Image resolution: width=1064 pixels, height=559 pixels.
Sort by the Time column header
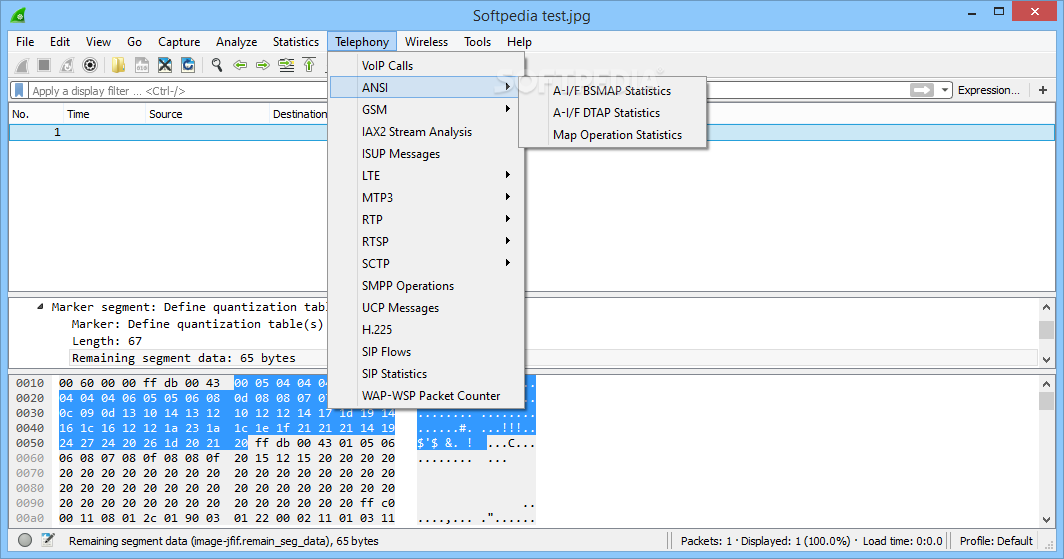click(104, 114)
